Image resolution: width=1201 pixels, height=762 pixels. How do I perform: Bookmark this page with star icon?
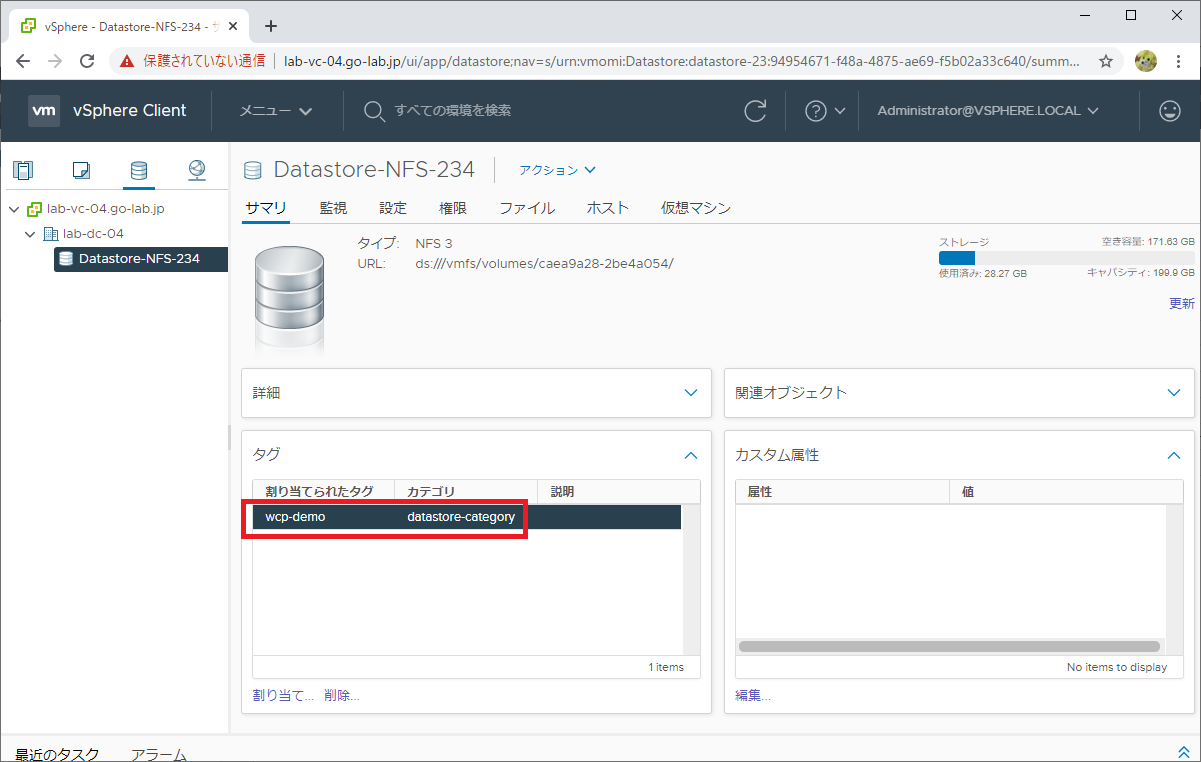[x=1106, y=61]
